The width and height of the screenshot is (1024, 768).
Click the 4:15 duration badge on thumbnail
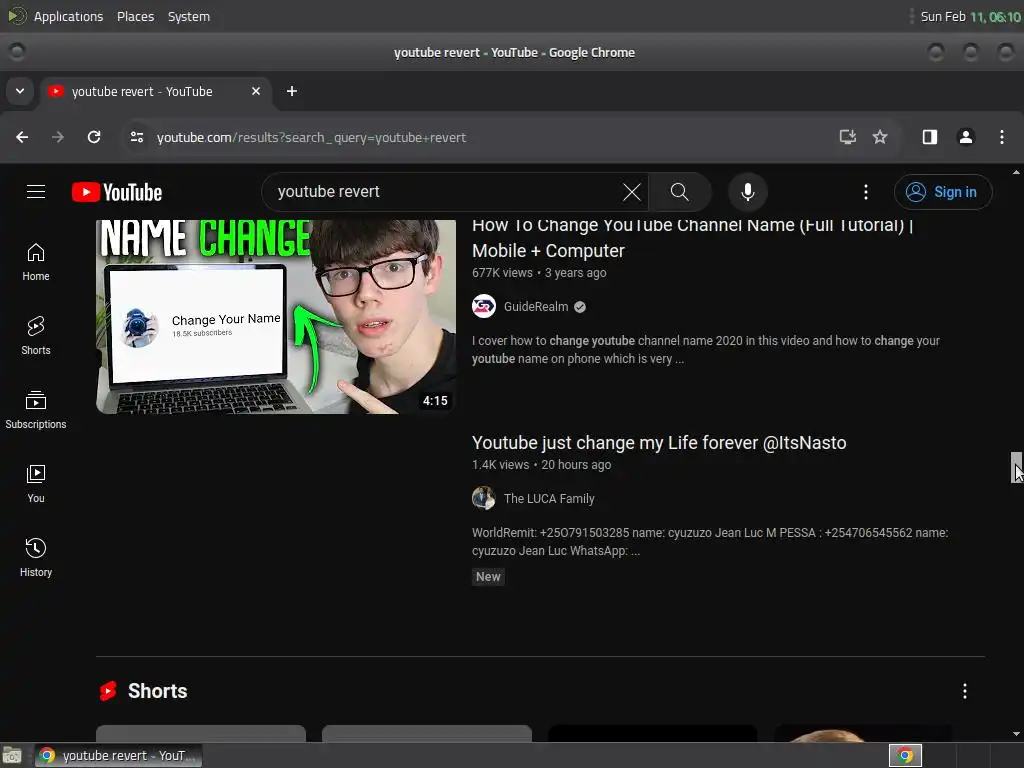coord(435,401)
